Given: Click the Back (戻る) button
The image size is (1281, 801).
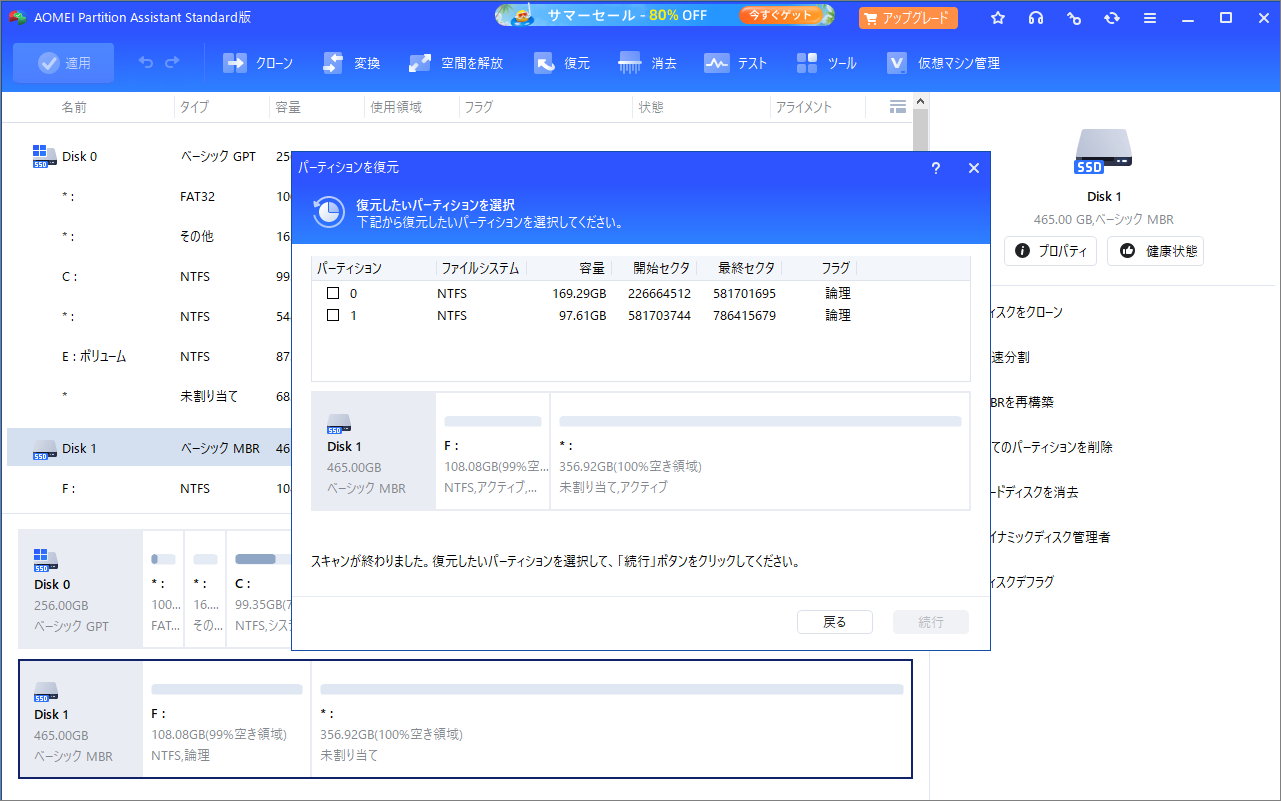Looking at the screenshot, I should (x=835, y=622).
